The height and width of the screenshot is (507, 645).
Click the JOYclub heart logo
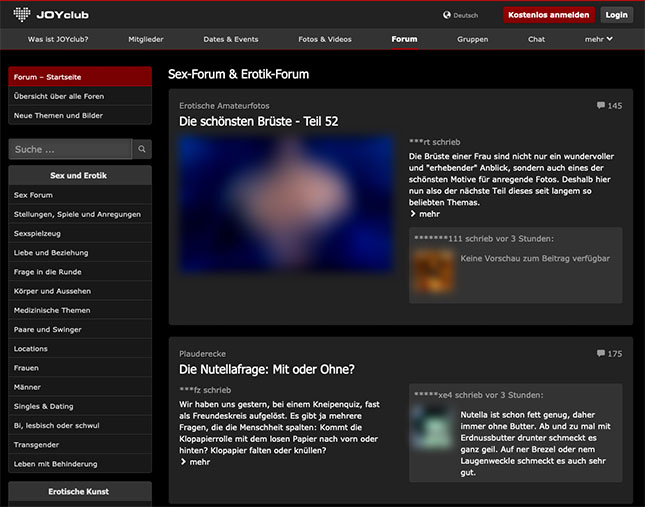[x=22, y=14]
